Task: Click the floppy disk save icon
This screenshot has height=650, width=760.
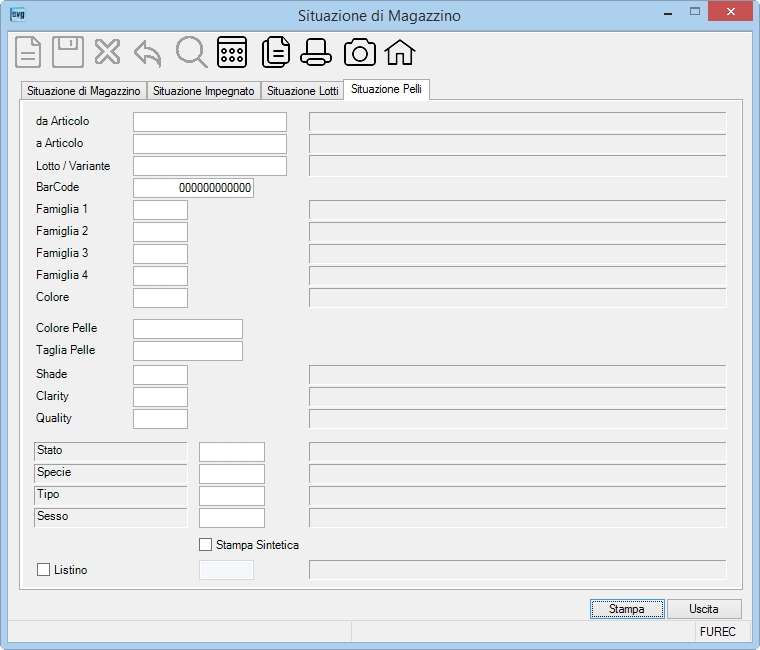Action: (68, 52)
